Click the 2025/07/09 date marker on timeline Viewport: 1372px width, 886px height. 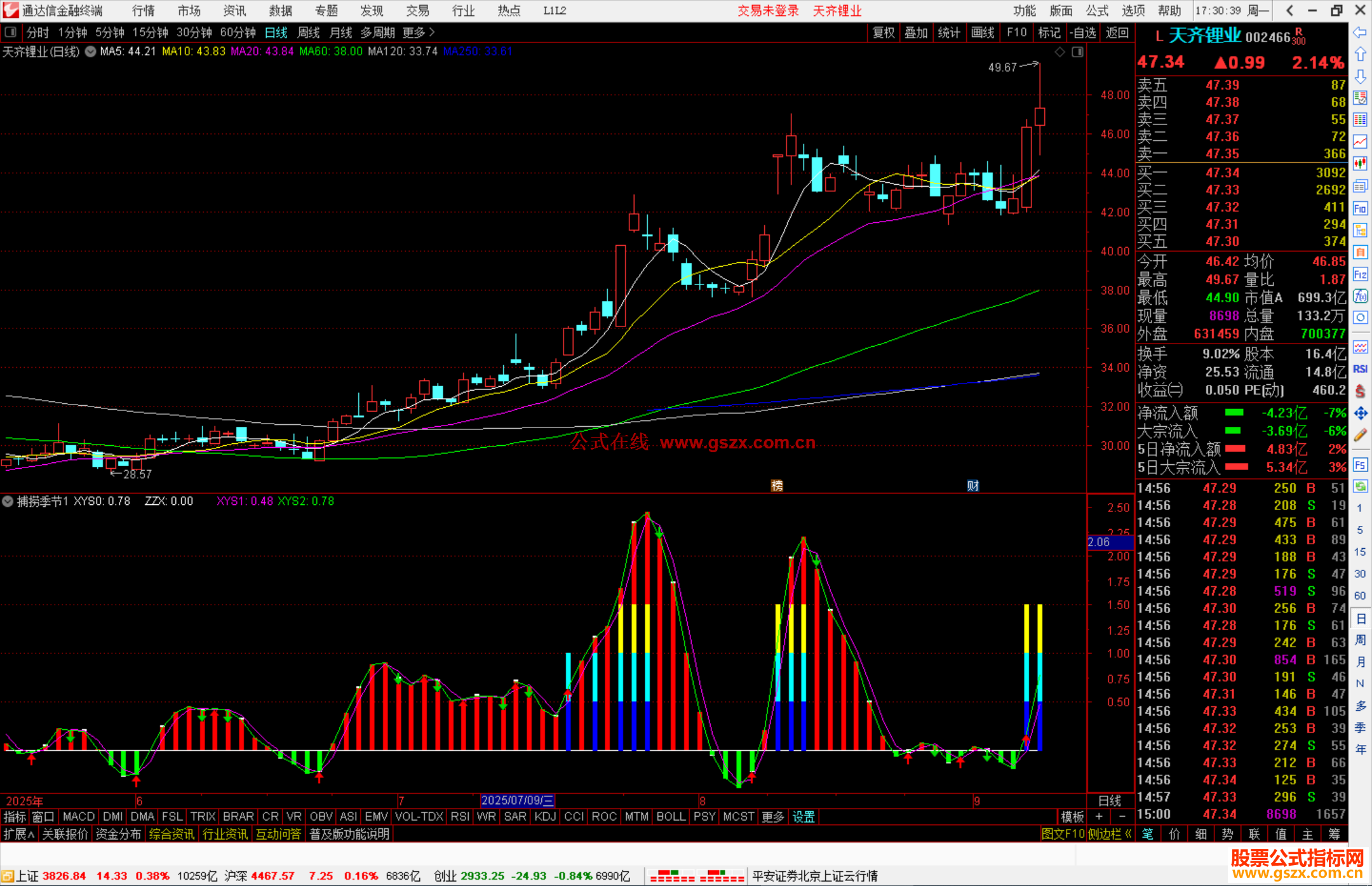pyautogui.click(x=518, y=800)
